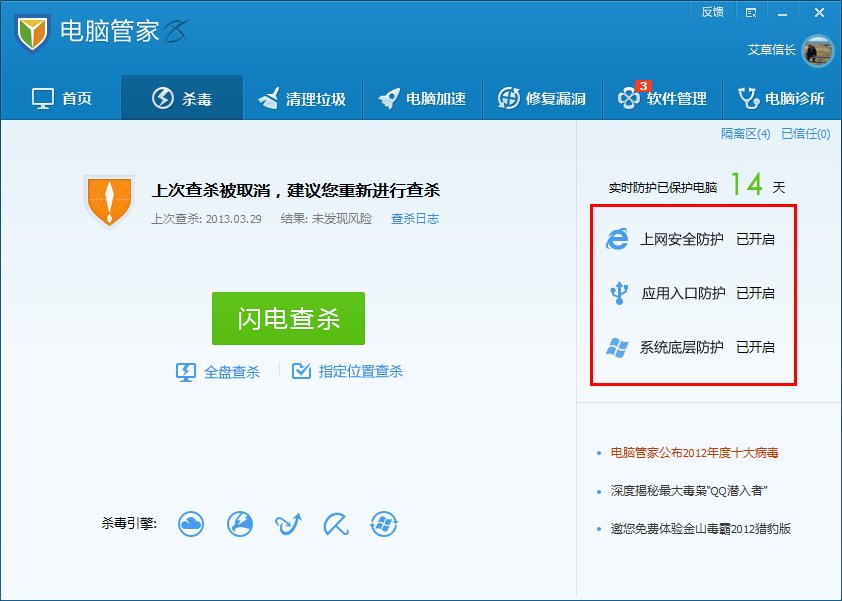Click the curved arrow antivirus engine icon
Image resolution: width=842 pixels, height=601 pixels.
(288, 523)
